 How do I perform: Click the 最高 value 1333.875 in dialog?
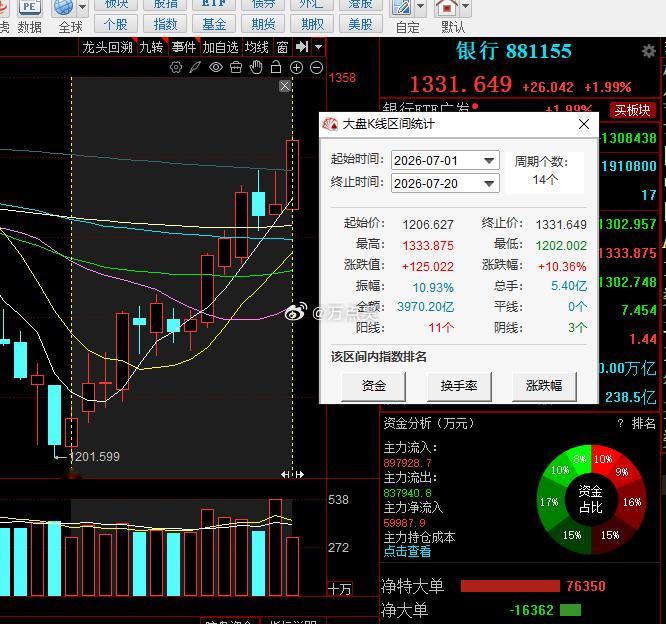coord(428,246)
